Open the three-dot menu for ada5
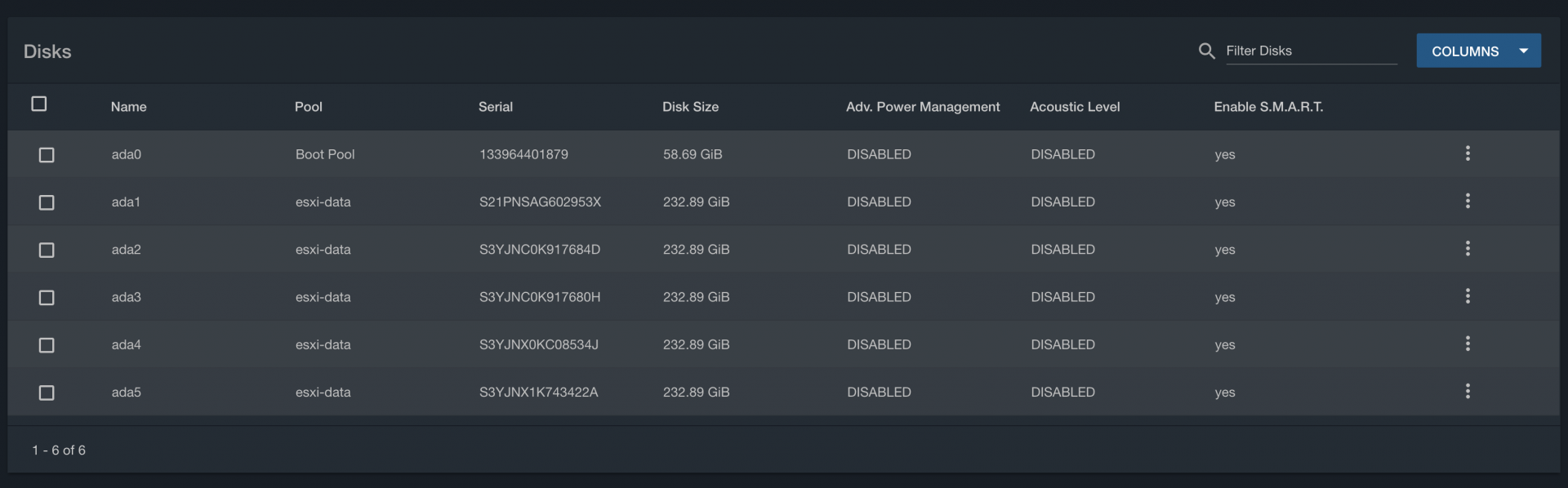This screenshot has width=1568, height=488. 1468,391
